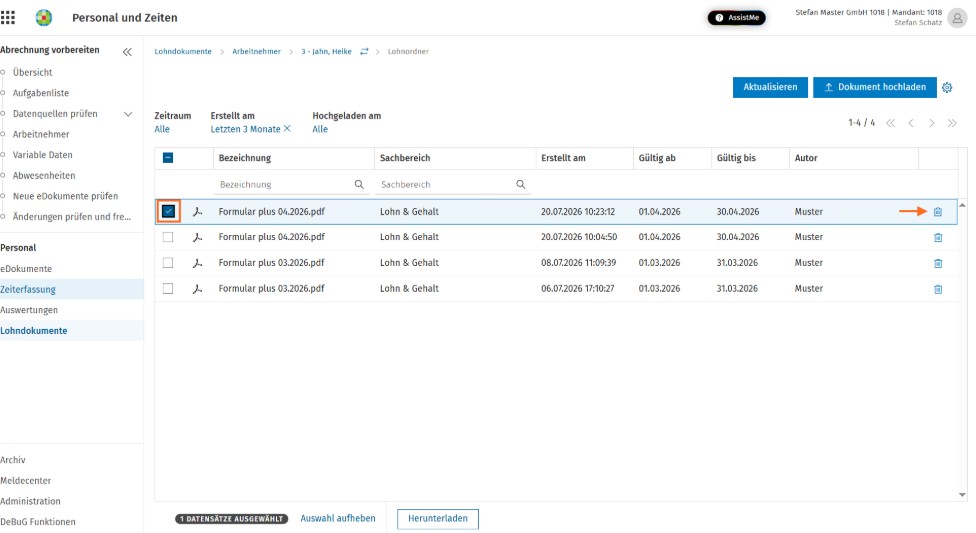The width and height of the screenshot is (976, 533).
Task: Delete document created 08.07.2026 11:09:39 via trash icon
Action: click(938, 263)
